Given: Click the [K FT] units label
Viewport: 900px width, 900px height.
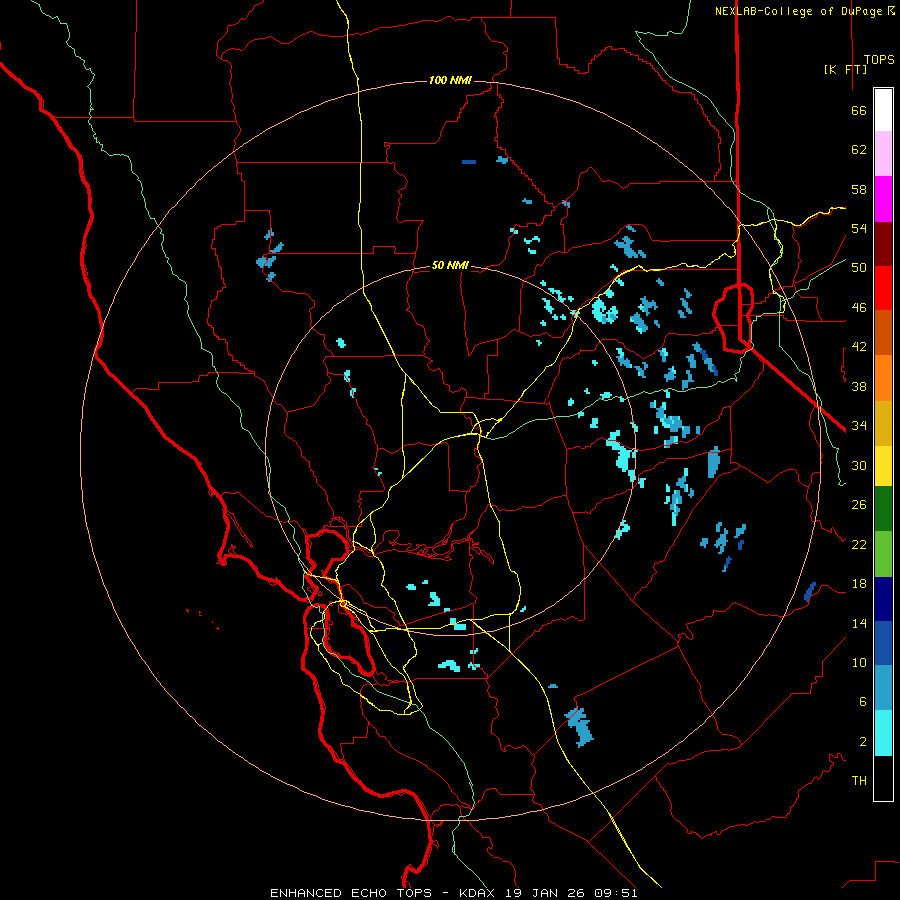Looking at the screenshot, I should click(x=845, y=69).
